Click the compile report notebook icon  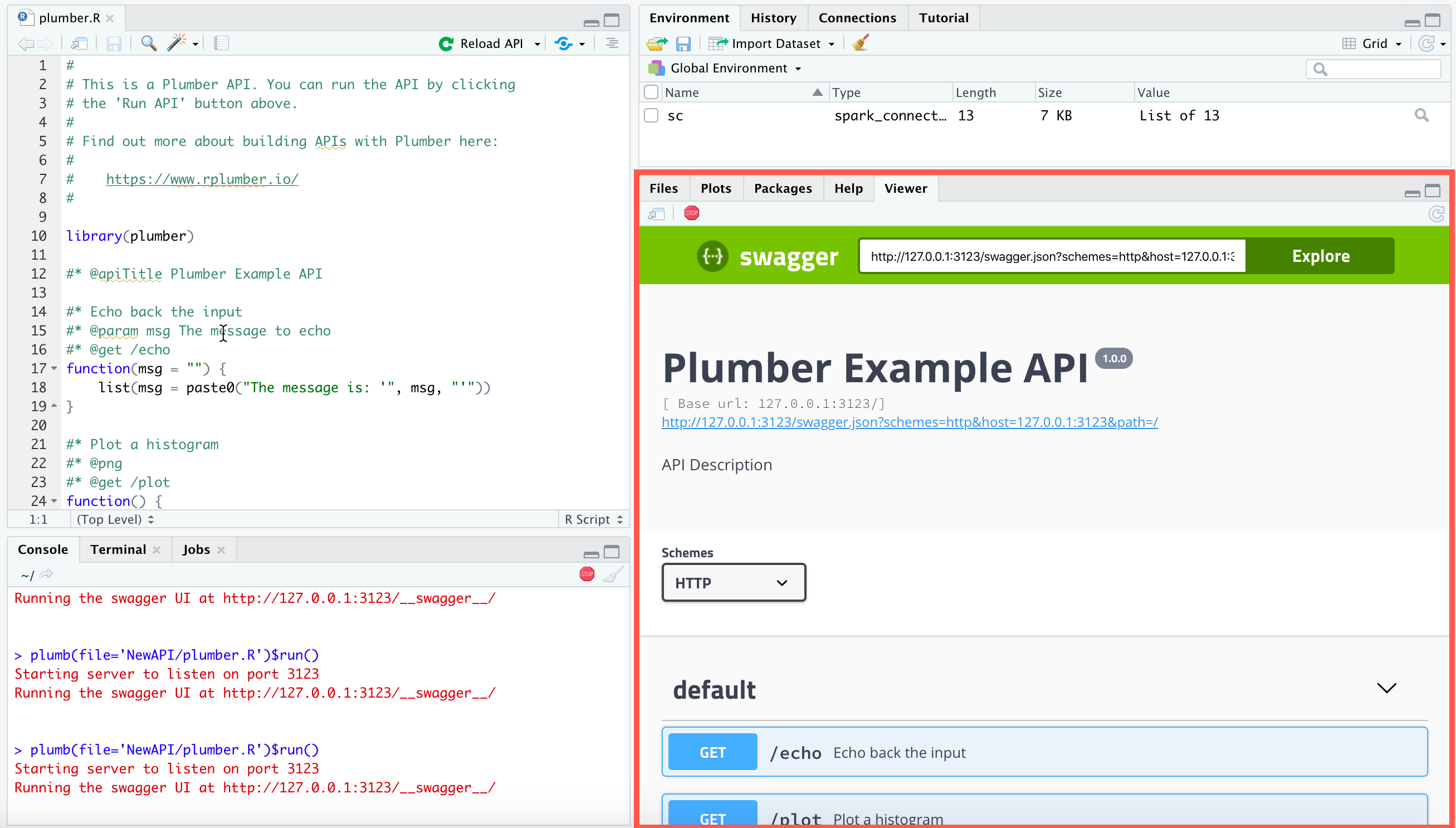(x=221, y=43)
